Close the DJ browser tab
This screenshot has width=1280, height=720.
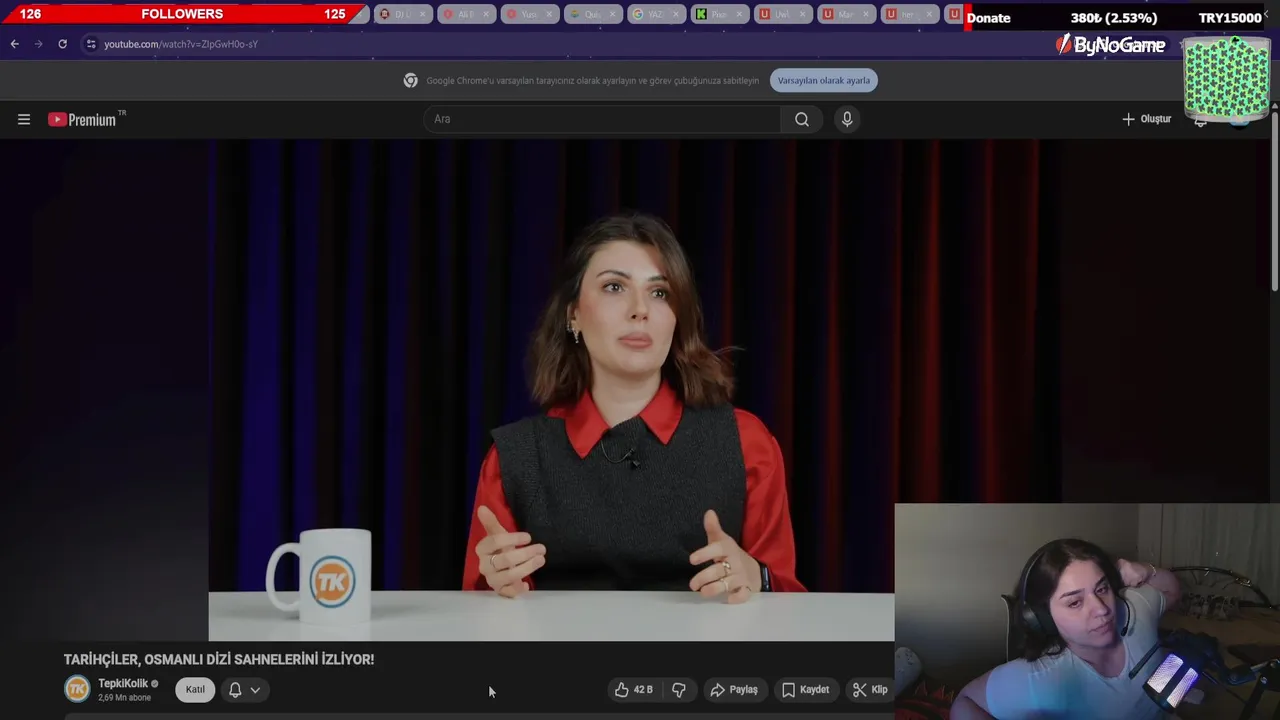422,14
